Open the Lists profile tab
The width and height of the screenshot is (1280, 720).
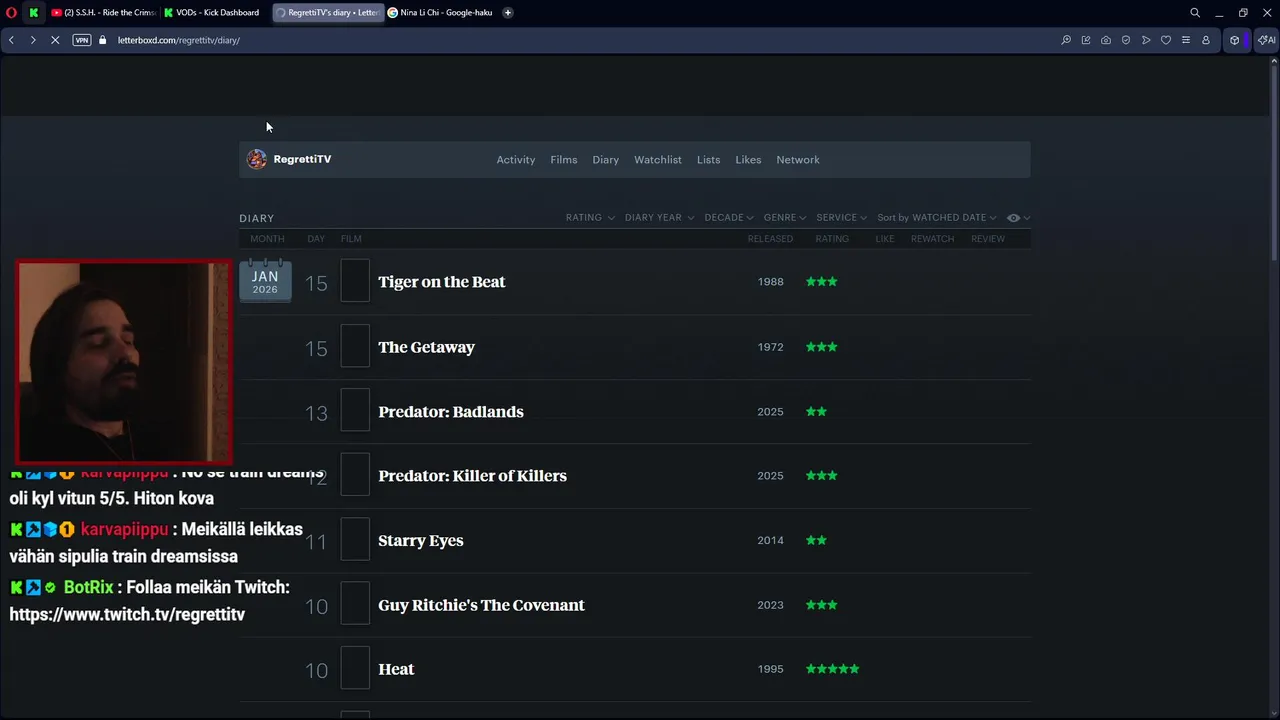pyautogui.click(x=709, y=160)
